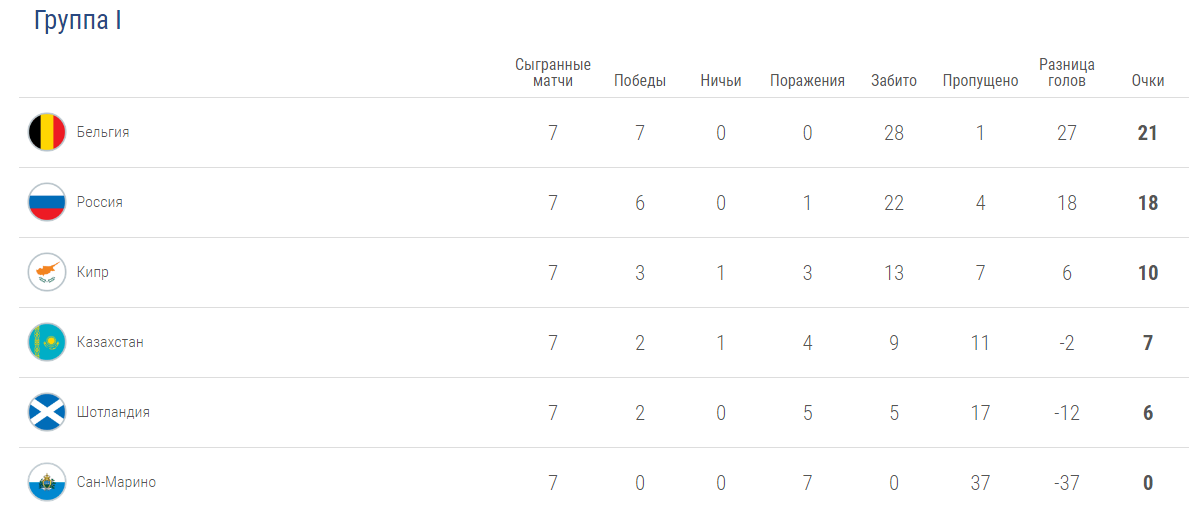The height and width of the screenshot is (513, 1191).
Task: Click the Kazakhstan flag icon
Action: [x=47, y=342]
